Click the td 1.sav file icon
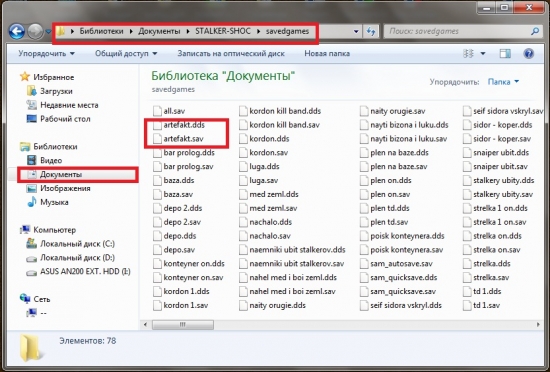The height and width of the screenshot is (372, 550). [x=467, y=305]
